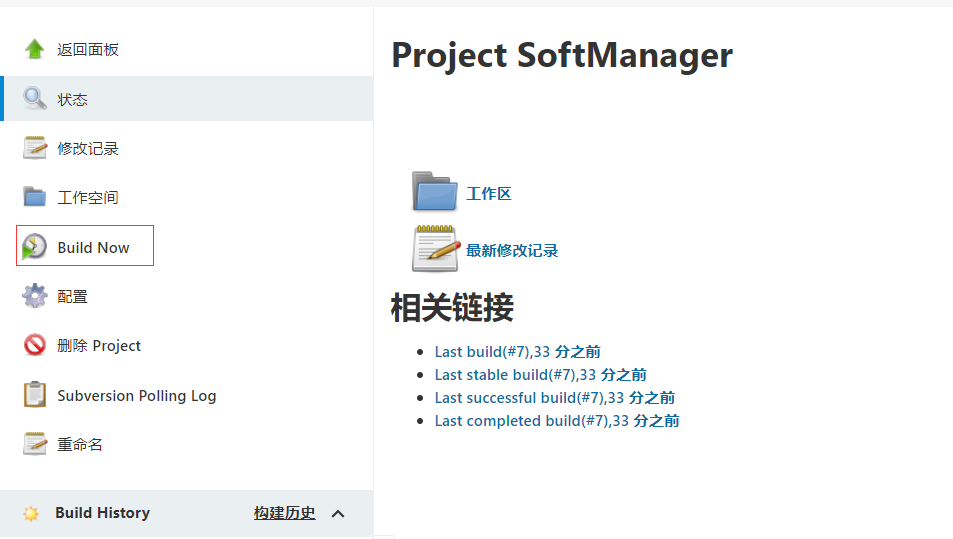Open the Last build (#7) link

pos(517,352)
